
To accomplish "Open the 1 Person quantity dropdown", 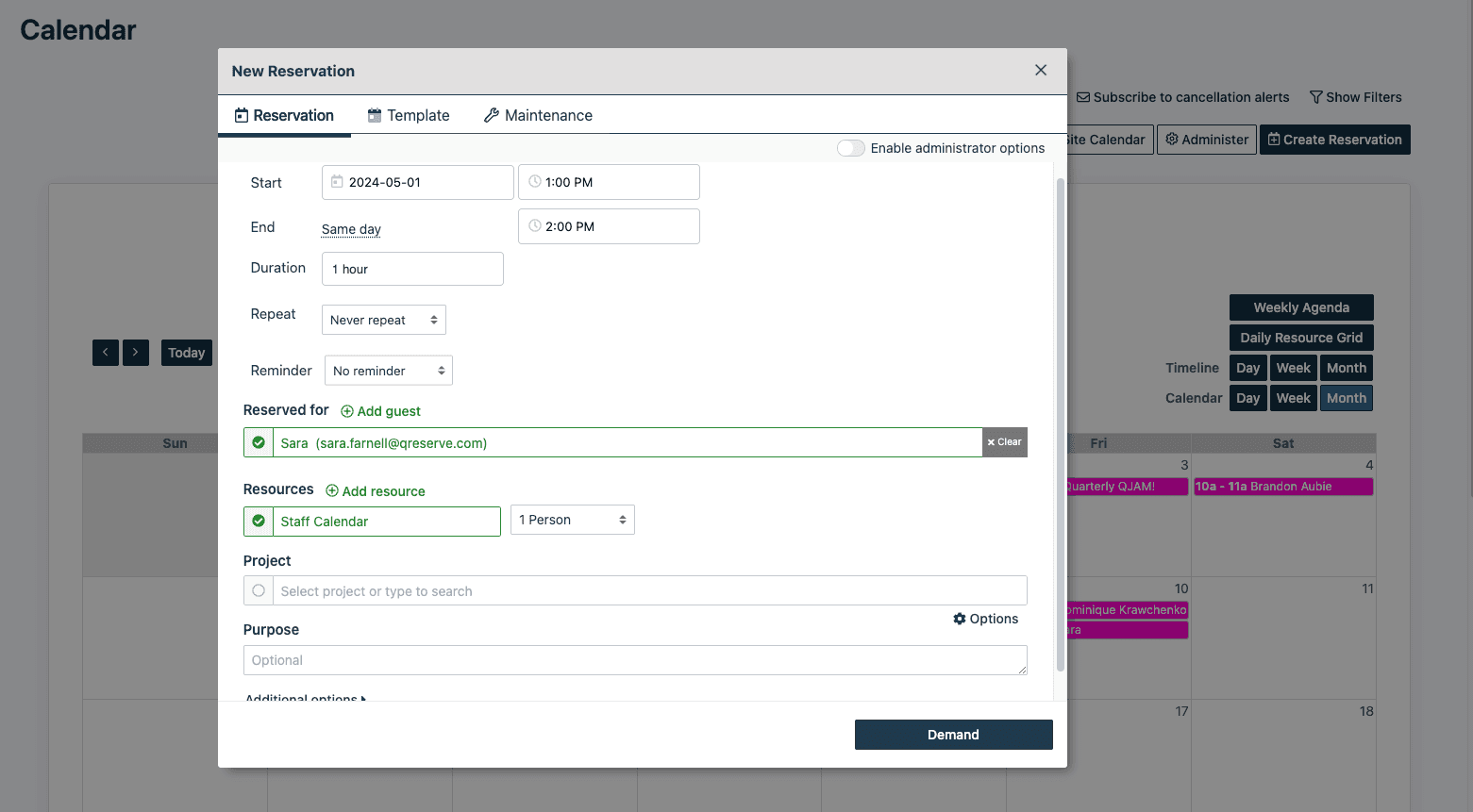I will point(572,520).
